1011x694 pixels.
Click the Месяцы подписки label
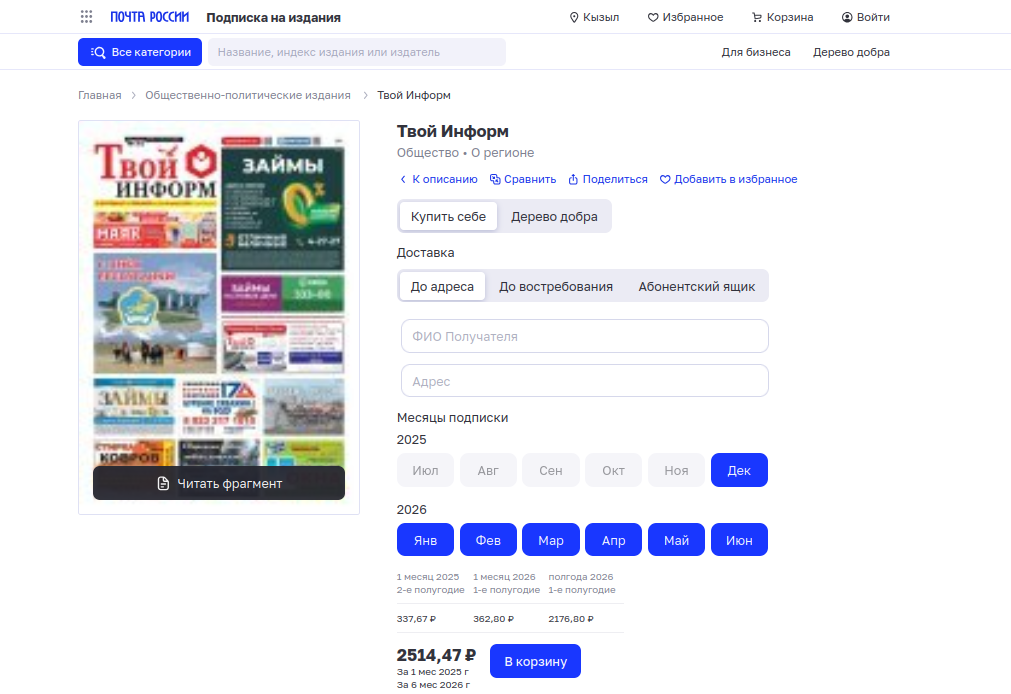[453, 418]
